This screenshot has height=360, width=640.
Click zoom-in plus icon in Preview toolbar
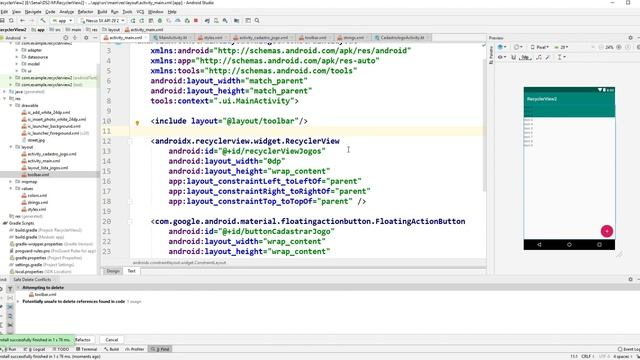click(x=619, y=47)
